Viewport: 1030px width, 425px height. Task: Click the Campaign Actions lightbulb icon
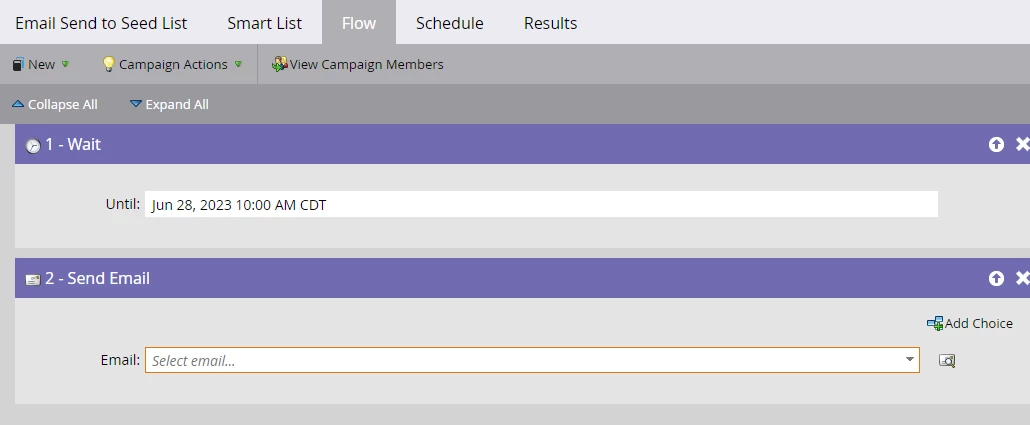pos(109,64)
